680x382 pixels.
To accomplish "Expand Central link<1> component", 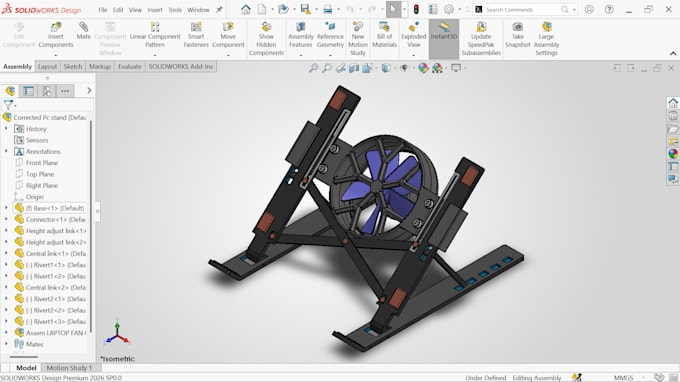I will click(6, 253).
